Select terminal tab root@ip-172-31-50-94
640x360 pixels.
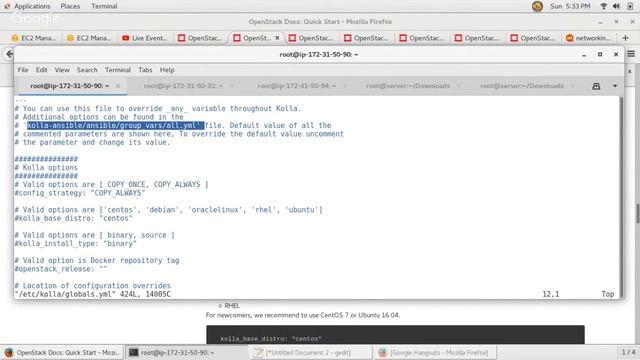(x=296, y=86)
